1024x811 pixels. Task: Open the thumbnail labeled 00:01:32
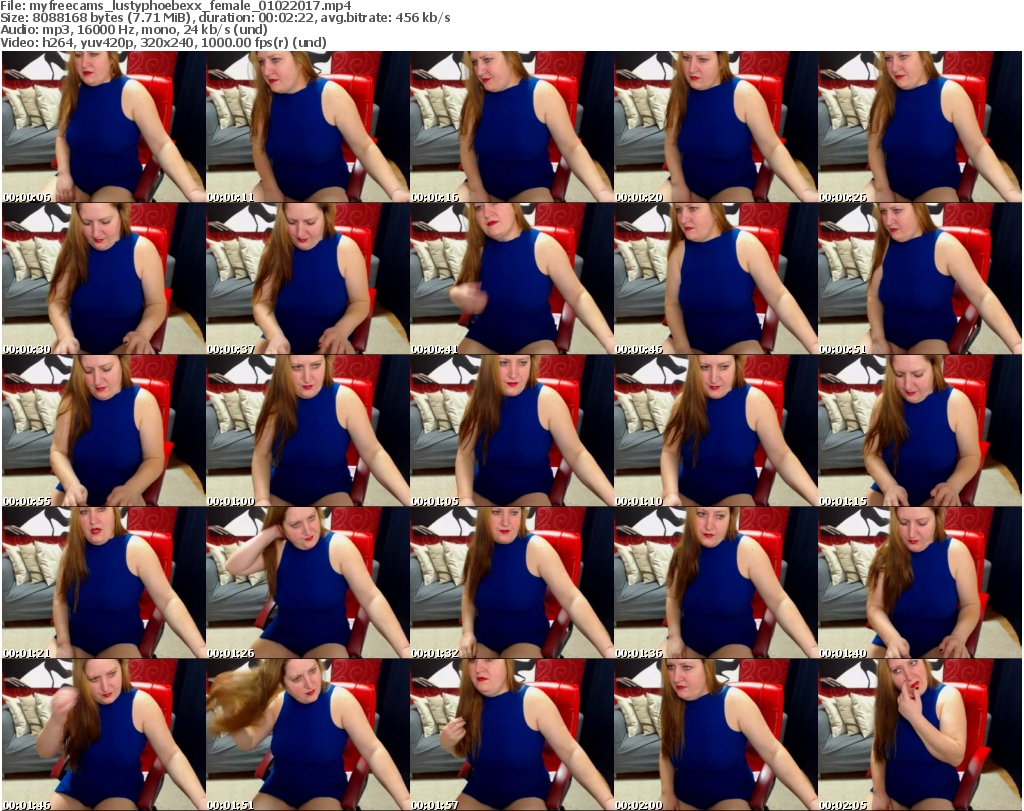click(512, 583)
